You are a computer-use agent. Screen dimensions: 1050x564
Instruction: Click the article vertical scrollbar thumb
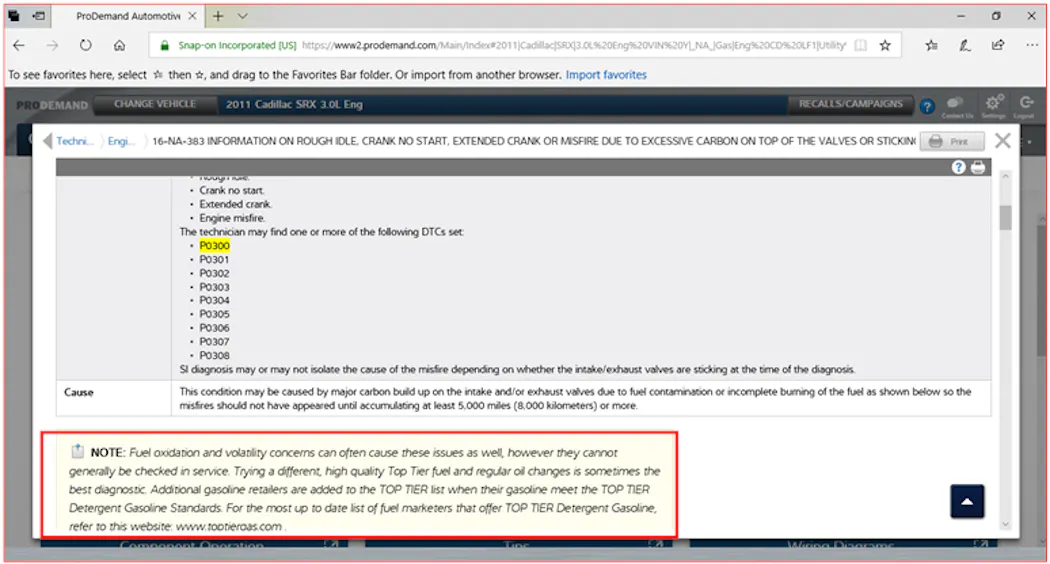pyautogui.click(x=1005, y=218)
